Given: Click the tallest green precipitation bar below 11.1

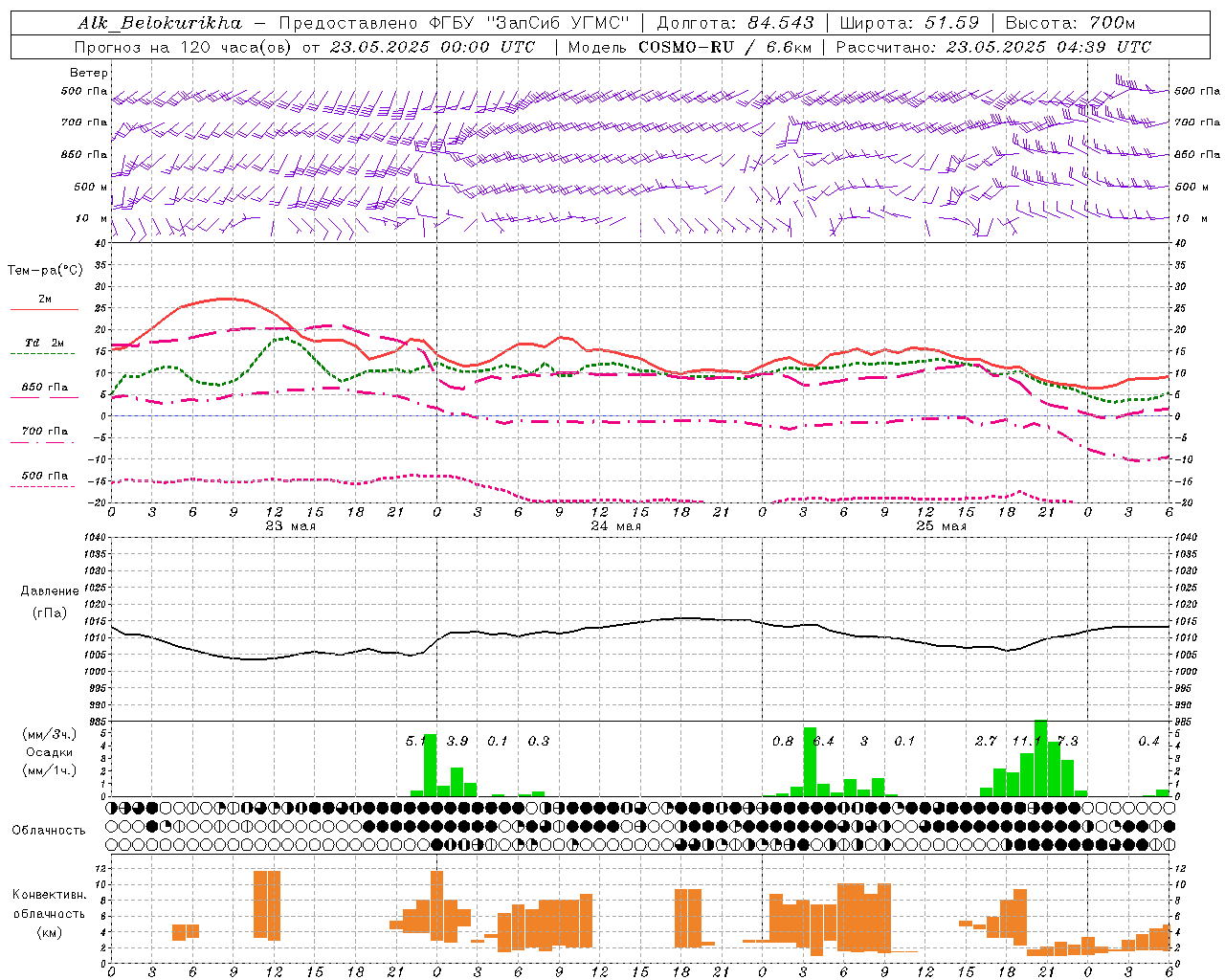Looking at the screenshot, I should 1040,758.
